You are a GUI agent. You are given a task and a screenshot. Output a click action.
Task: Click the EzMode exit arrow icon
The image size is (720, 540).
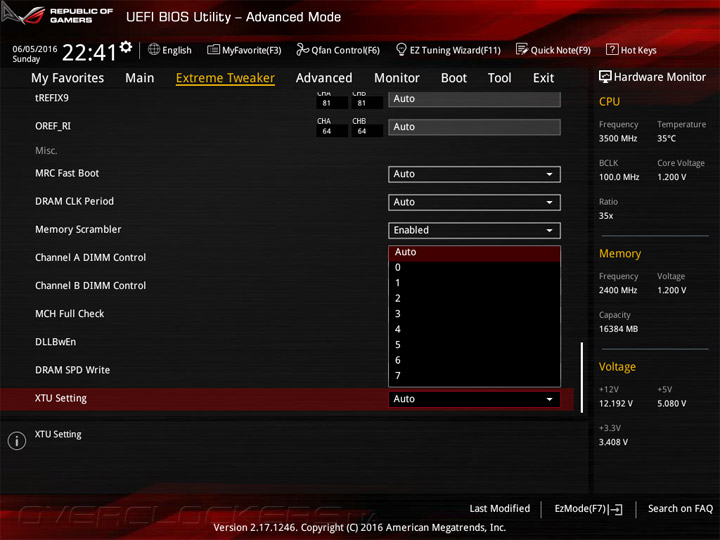coord(615,509)
